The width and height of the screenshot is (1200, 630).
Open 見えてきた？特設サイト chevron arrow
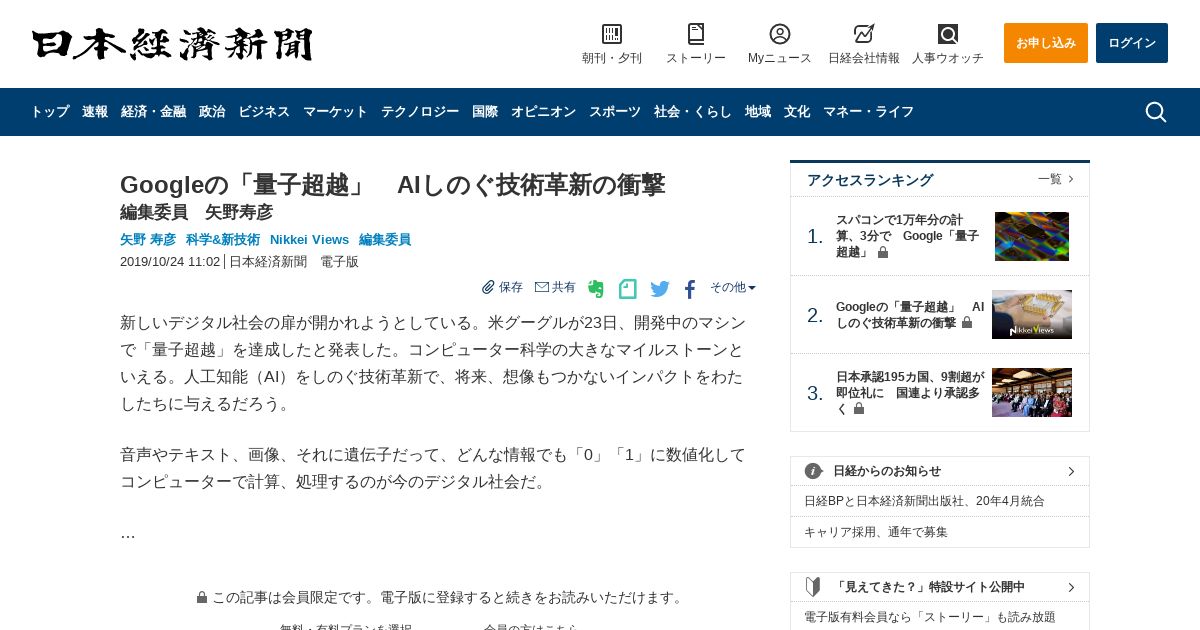pyautogui.click(x=1071, y=587)
